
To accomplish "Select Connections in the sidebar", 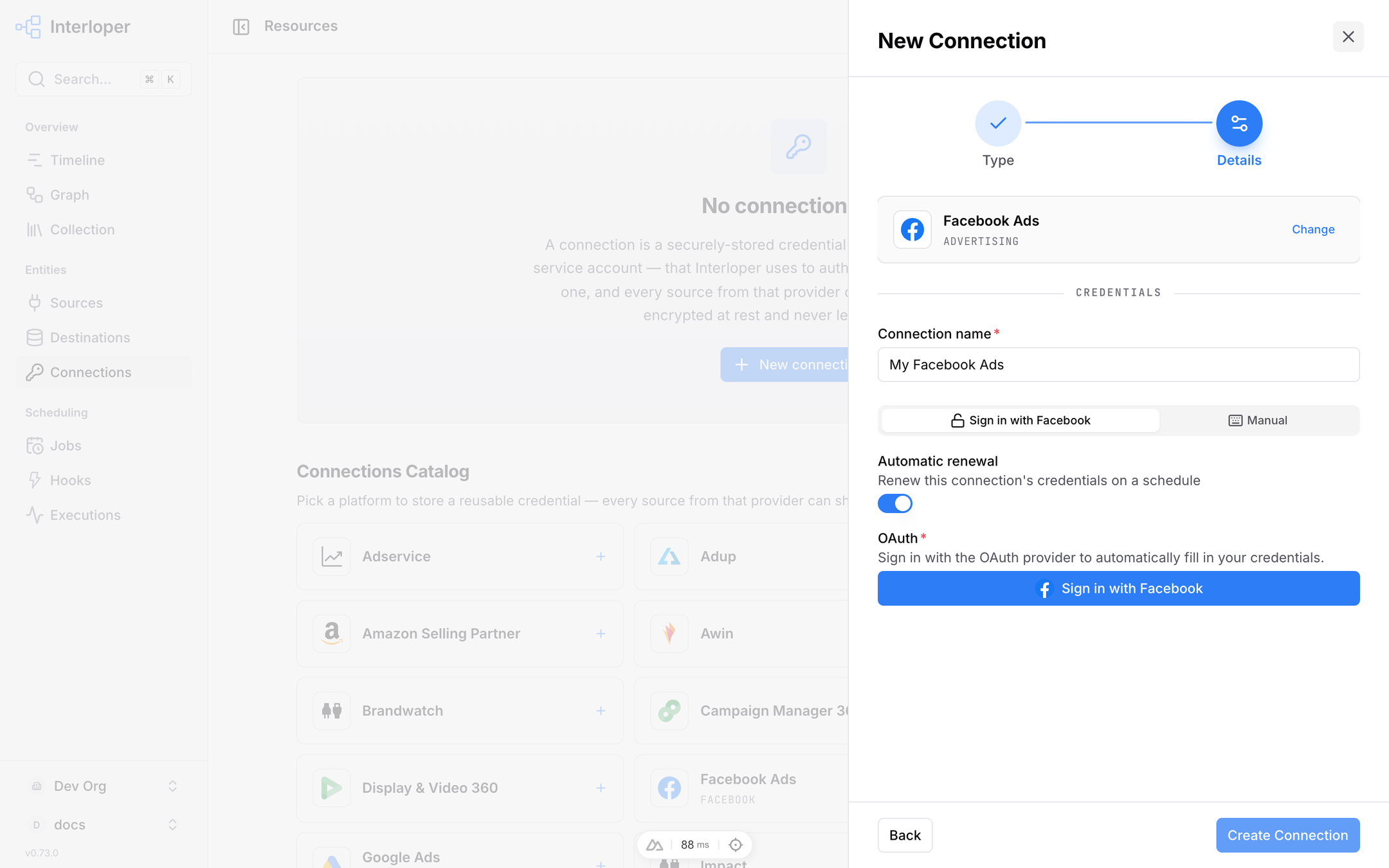I will pos(104,372).
